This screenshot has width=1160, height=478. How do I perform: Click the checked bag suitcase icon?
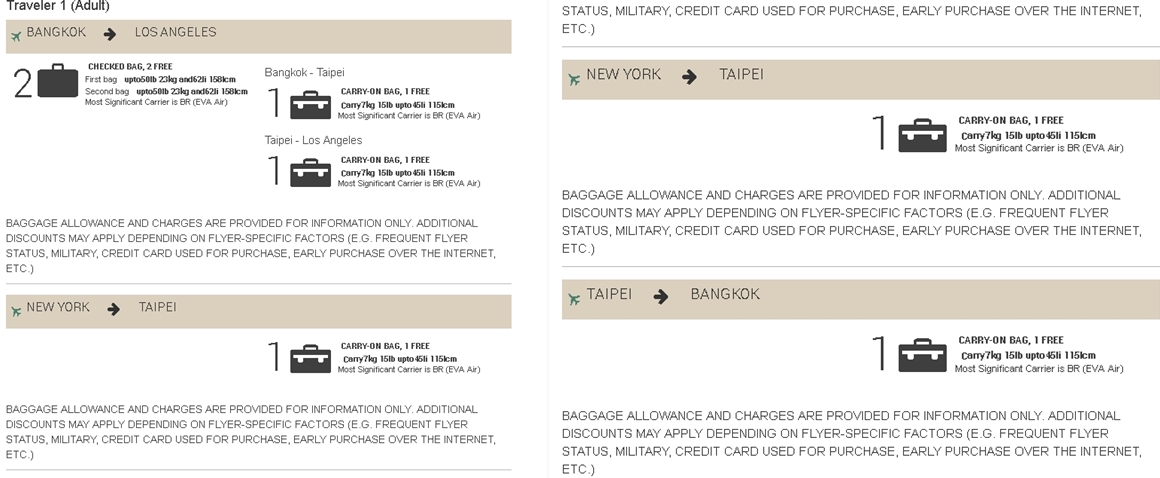[57, 81]
